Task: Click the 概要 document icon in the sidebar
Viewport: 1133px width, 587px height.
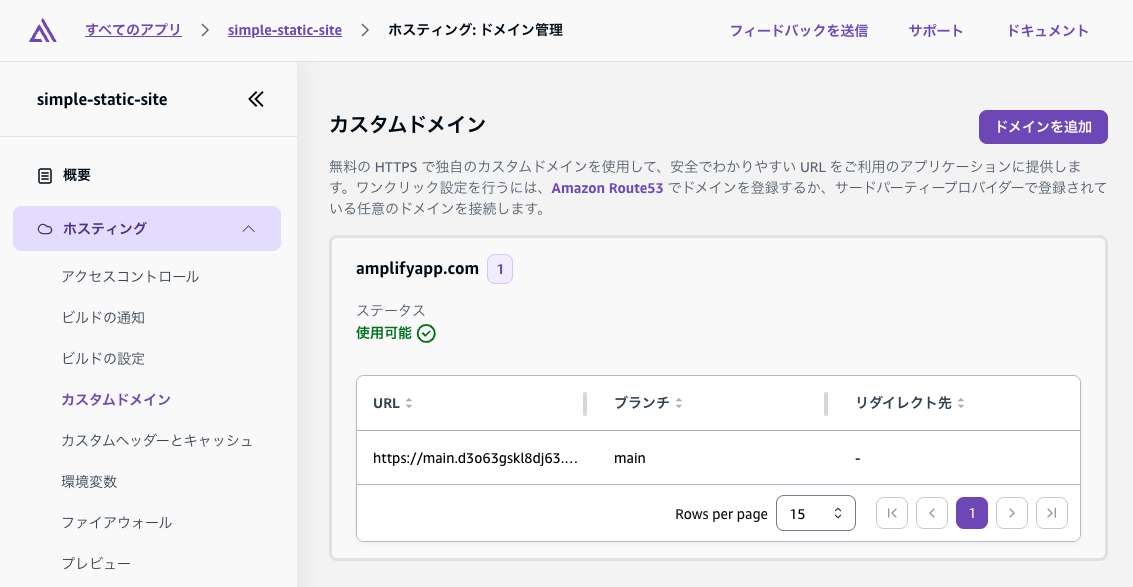Action: coord(45,176)
